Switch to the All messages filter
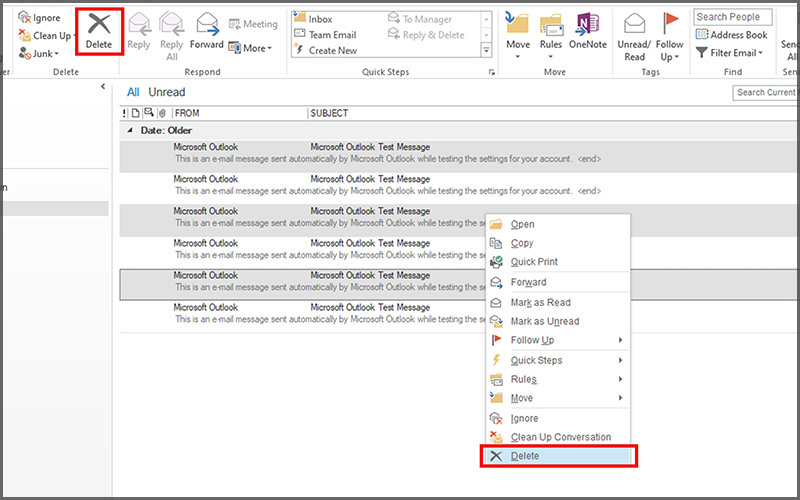The height and width of the screenshot is (500, 800). point(133,92)
